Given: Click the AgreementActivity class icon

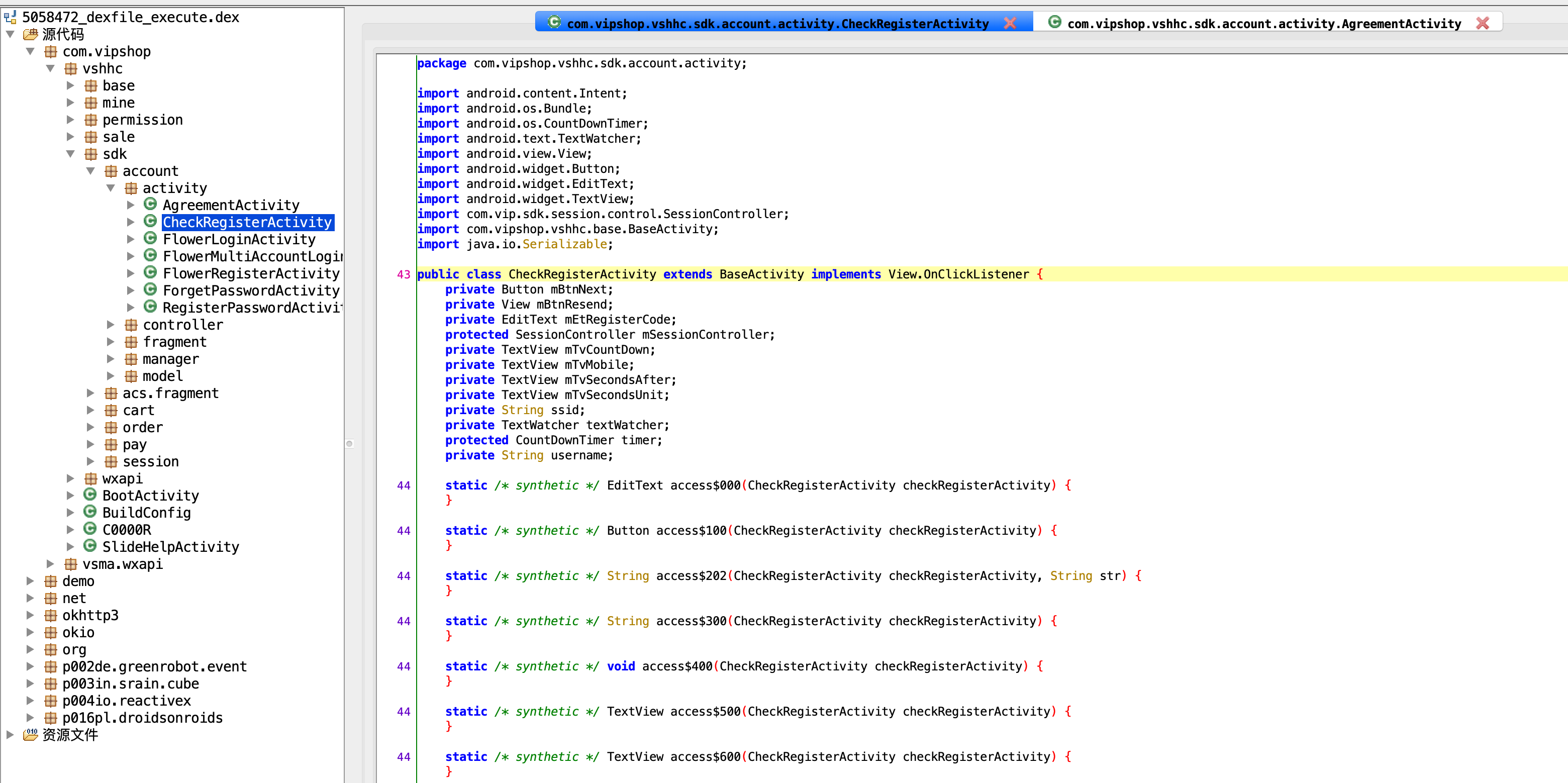Looking at the screenshot, I should (150, 205).
